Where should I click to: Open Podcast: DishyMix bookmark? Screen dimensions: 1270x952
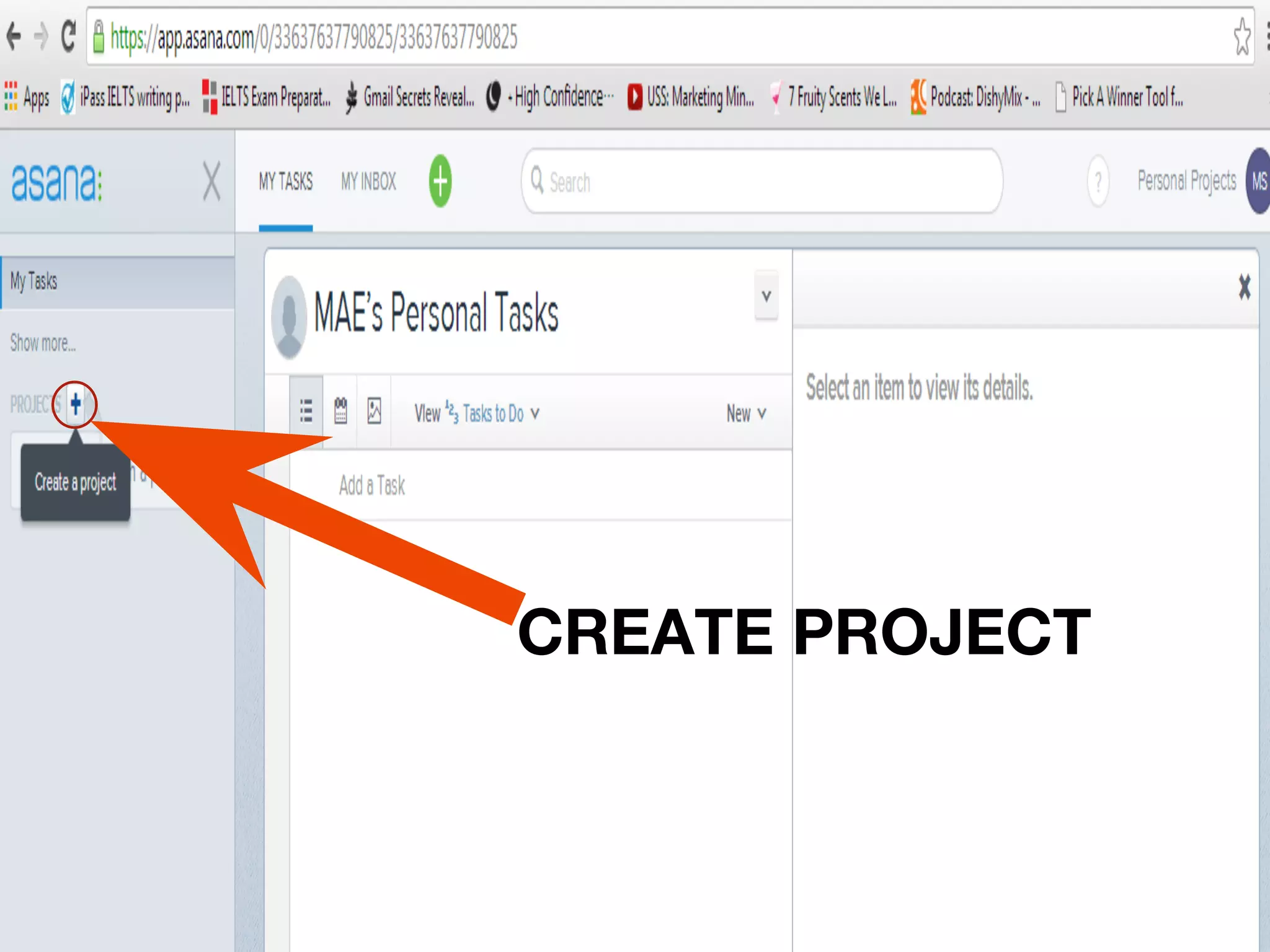pos(975,97)
